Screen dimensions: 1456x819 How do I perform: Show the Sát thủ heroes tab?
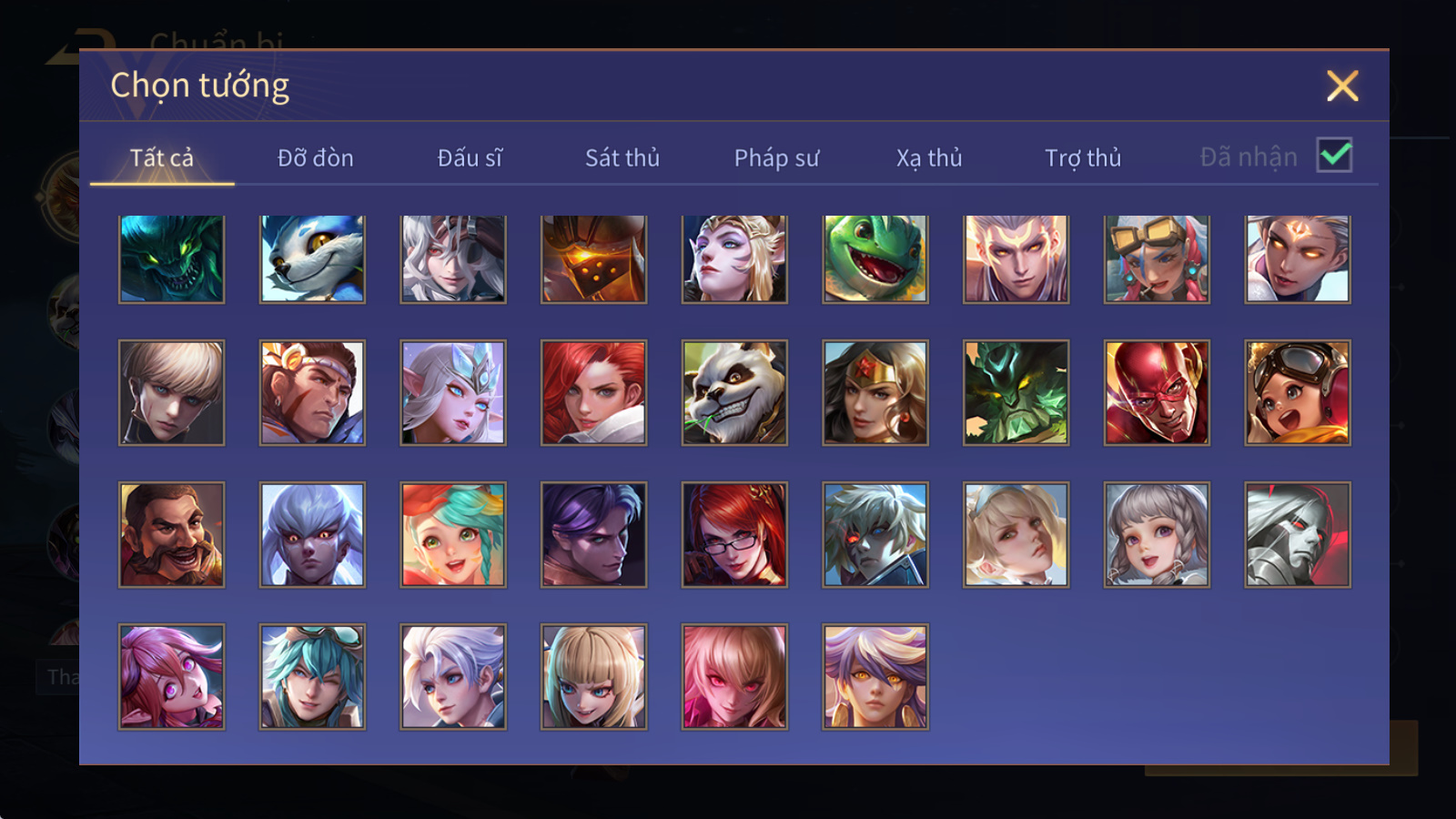622,158
